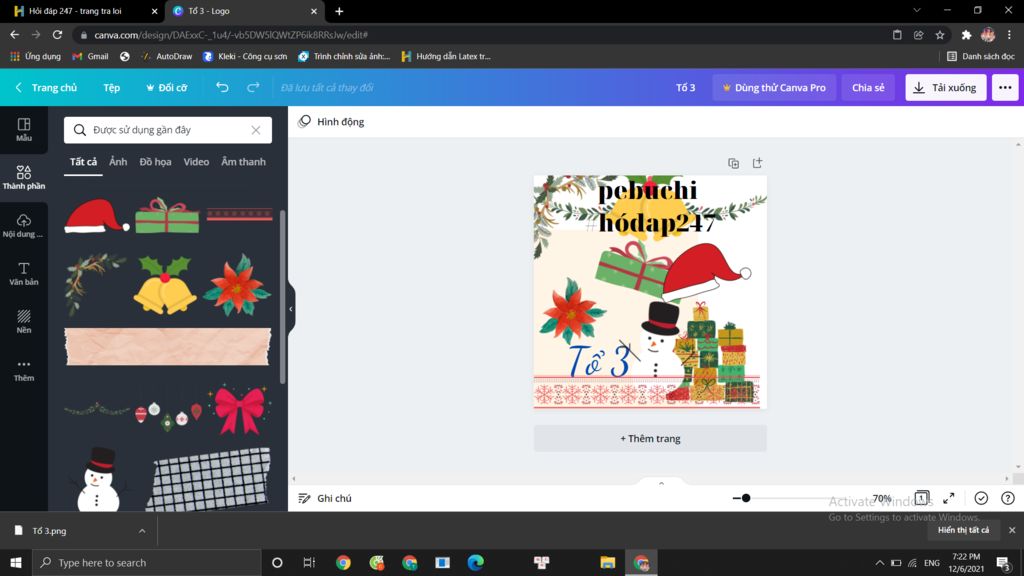Open the AutoDraw bookmark
Image resolution: width=1024 pixels, height=576 pixels.
point(167,56)
